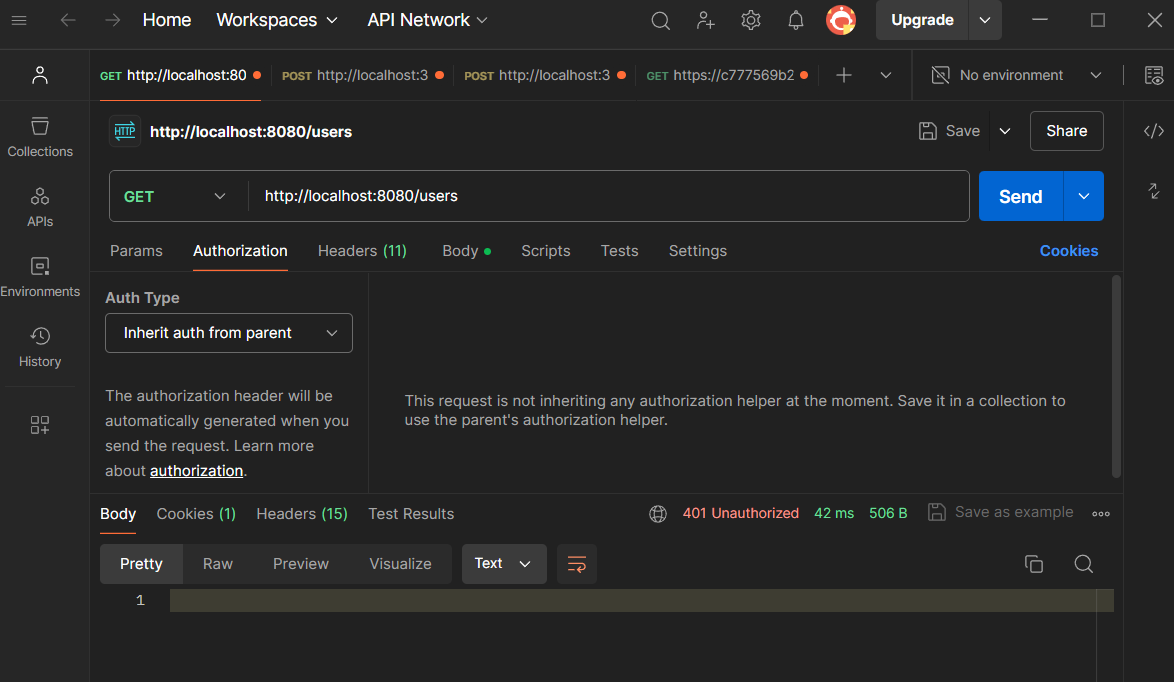This screenshot has height=682, width=1174.
Task: Open the Send options chevron
Action: 1083,196
